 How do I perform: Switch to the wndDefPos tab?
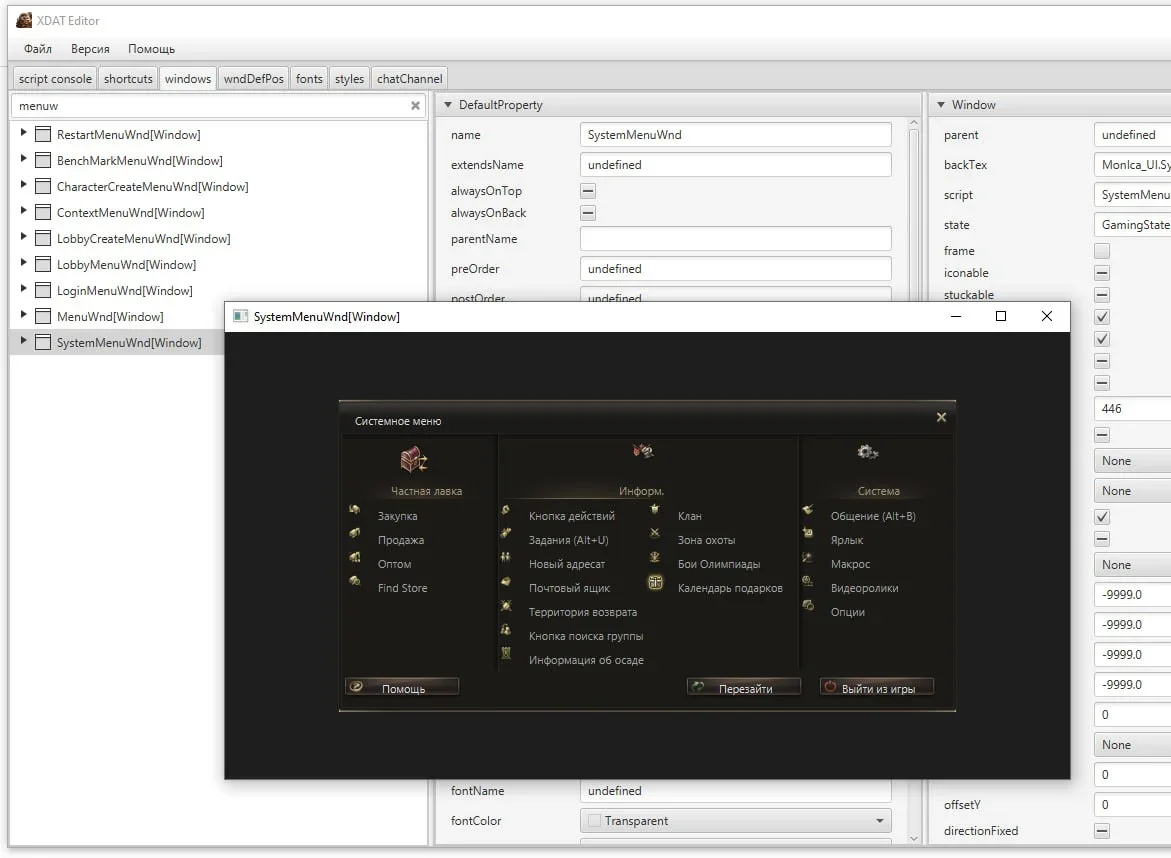253,78
